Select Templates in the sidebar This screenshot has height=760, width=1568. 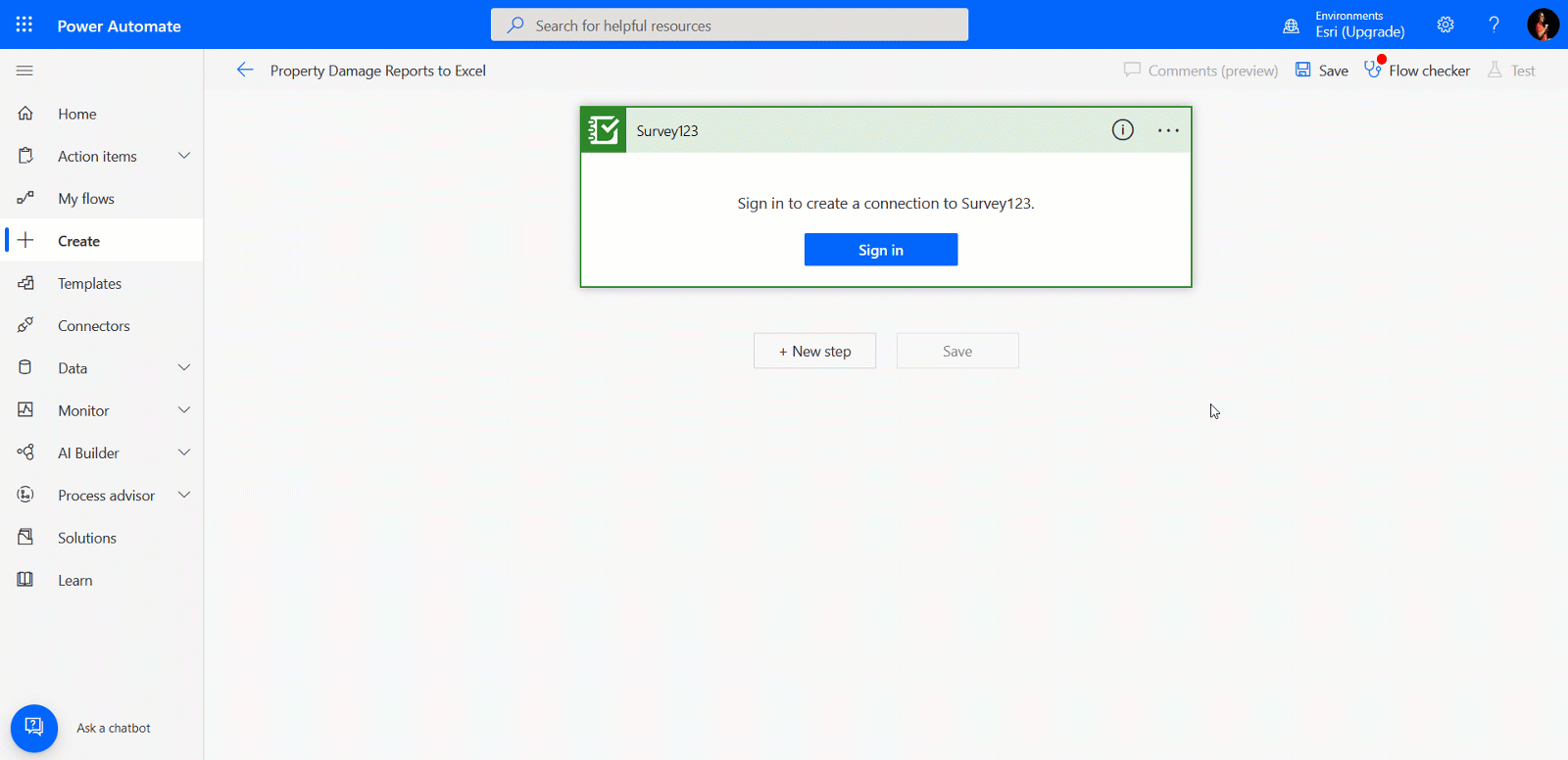[102, 283]
